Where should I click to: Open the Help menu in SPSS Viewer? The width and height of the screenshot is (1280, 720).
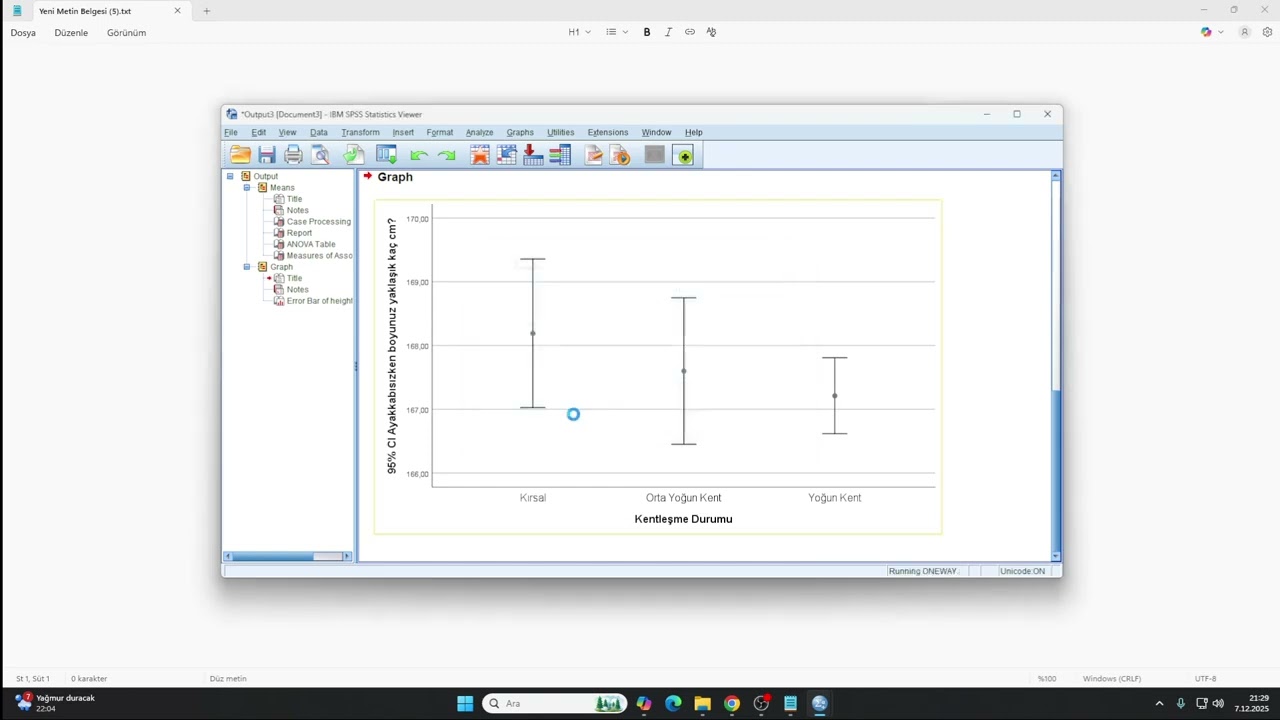point(694,132)
